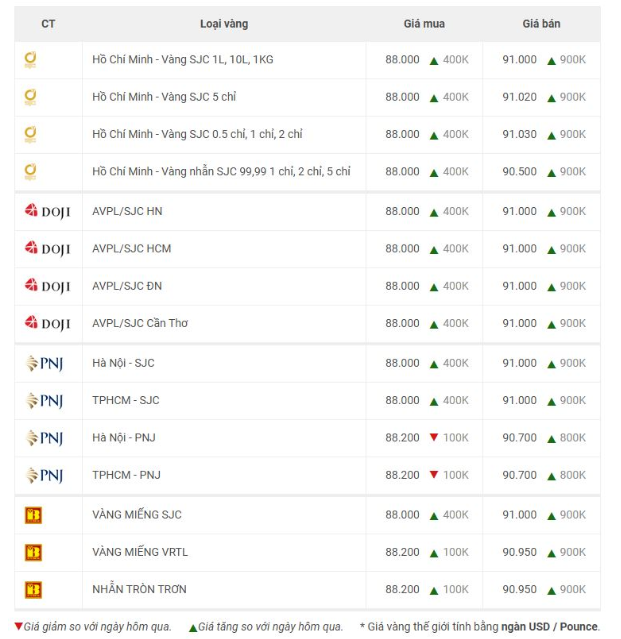This screenshot has height=639, width=621.
Task: Click the CT column header
Action: (x=48, y=24)
